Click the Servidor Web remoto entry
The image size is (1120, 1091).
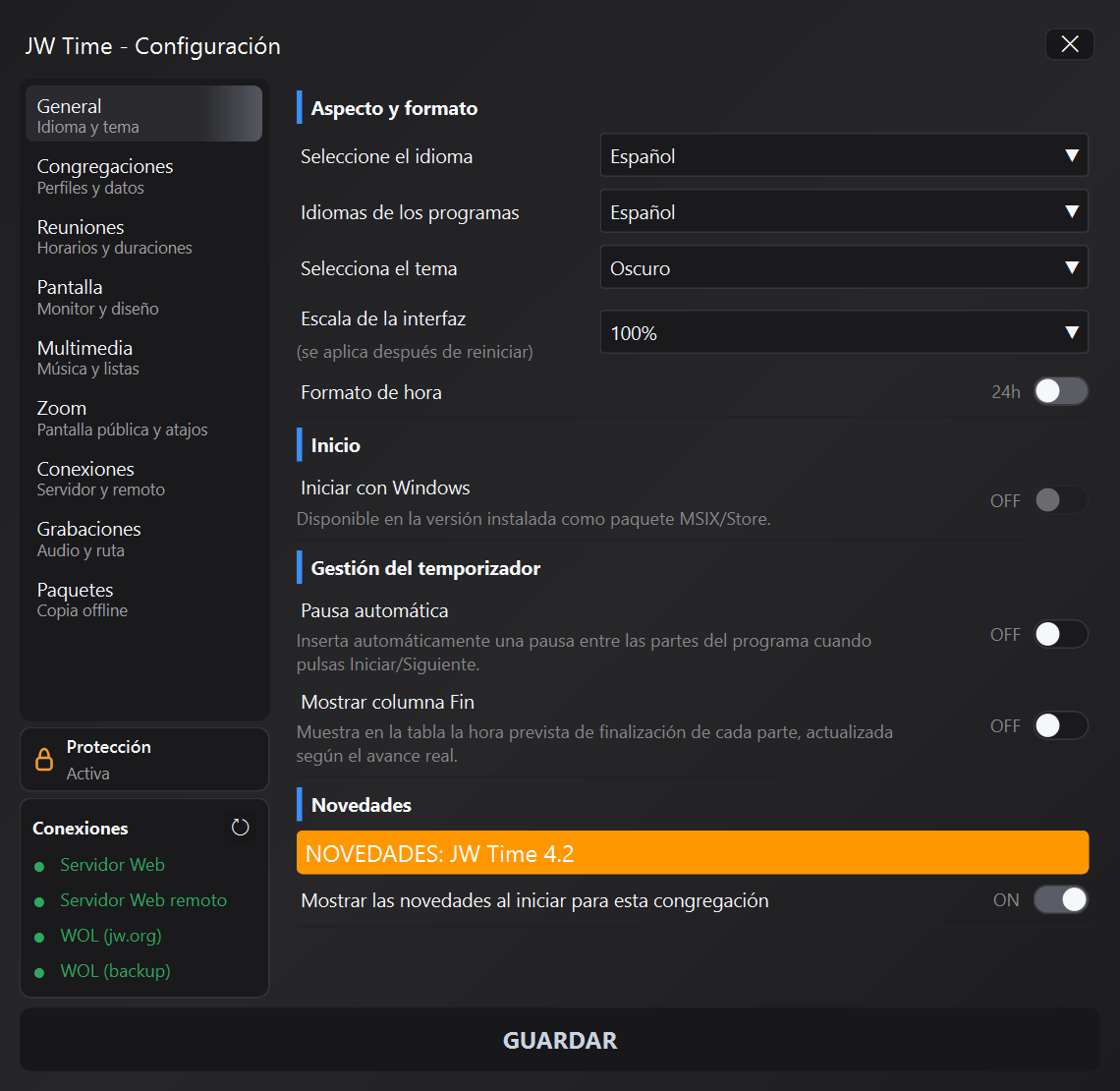(142, 900)
